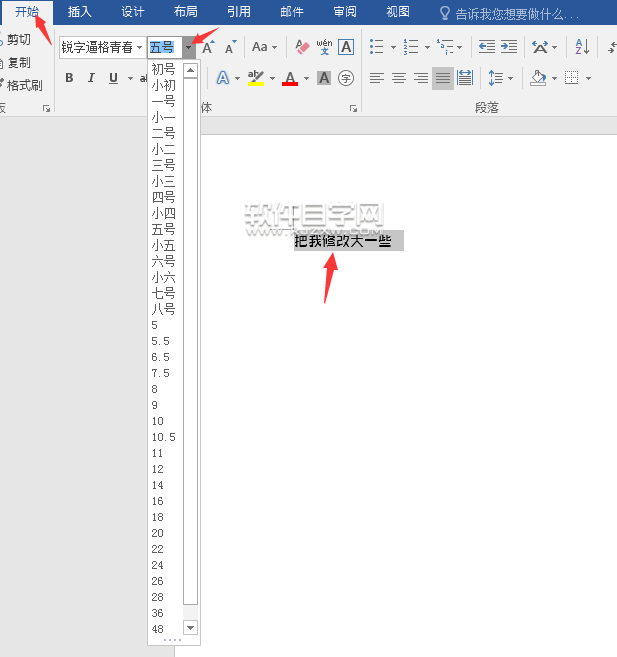
Task: Expand the Change Case (Aa) dropdown
Action: coord(274,47)
